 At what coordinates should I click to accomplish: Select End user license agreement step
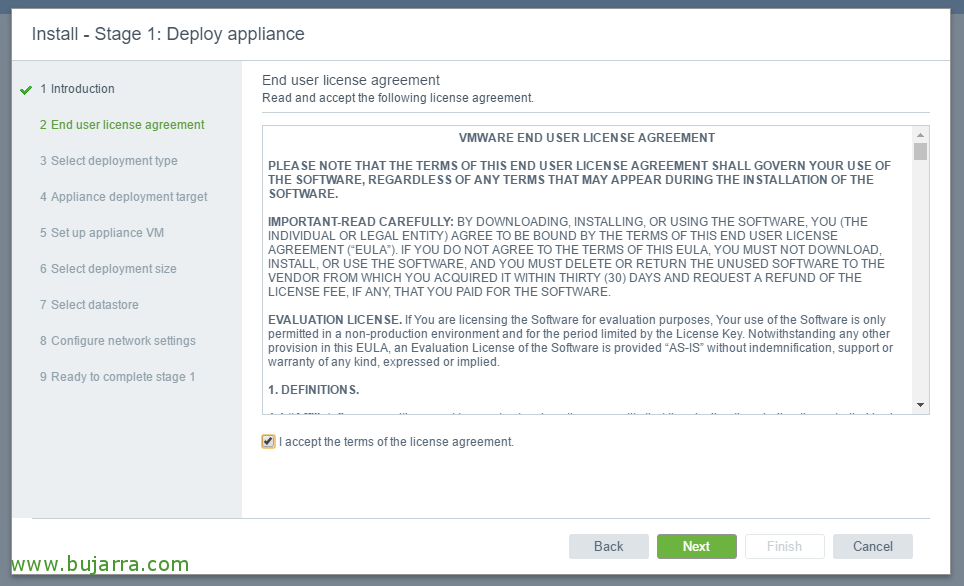pos(122,125)
